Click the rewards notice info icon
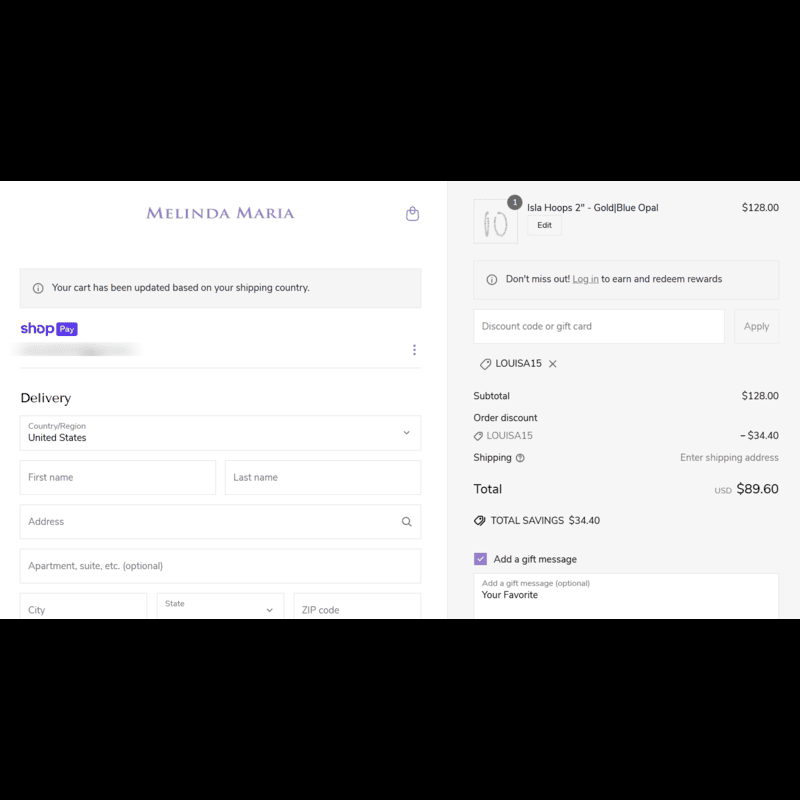Screen dimensions: 800x800 [491, 280]
